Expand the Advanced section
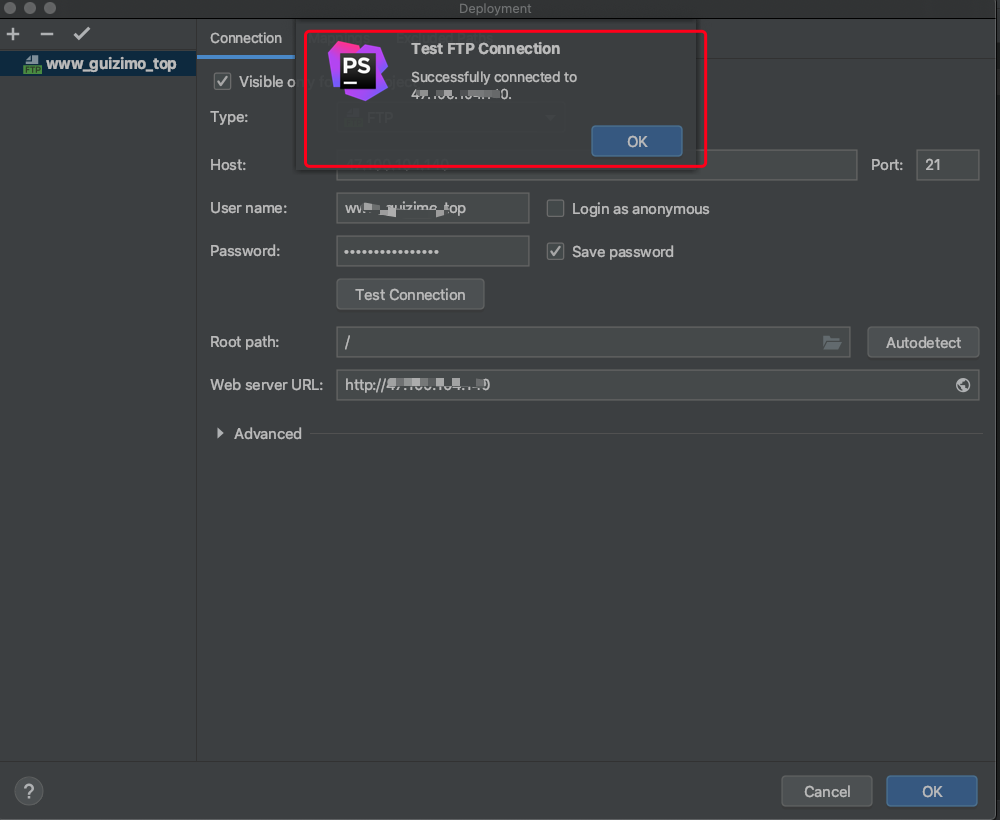The image size is (1000, 820). point(220,434)
